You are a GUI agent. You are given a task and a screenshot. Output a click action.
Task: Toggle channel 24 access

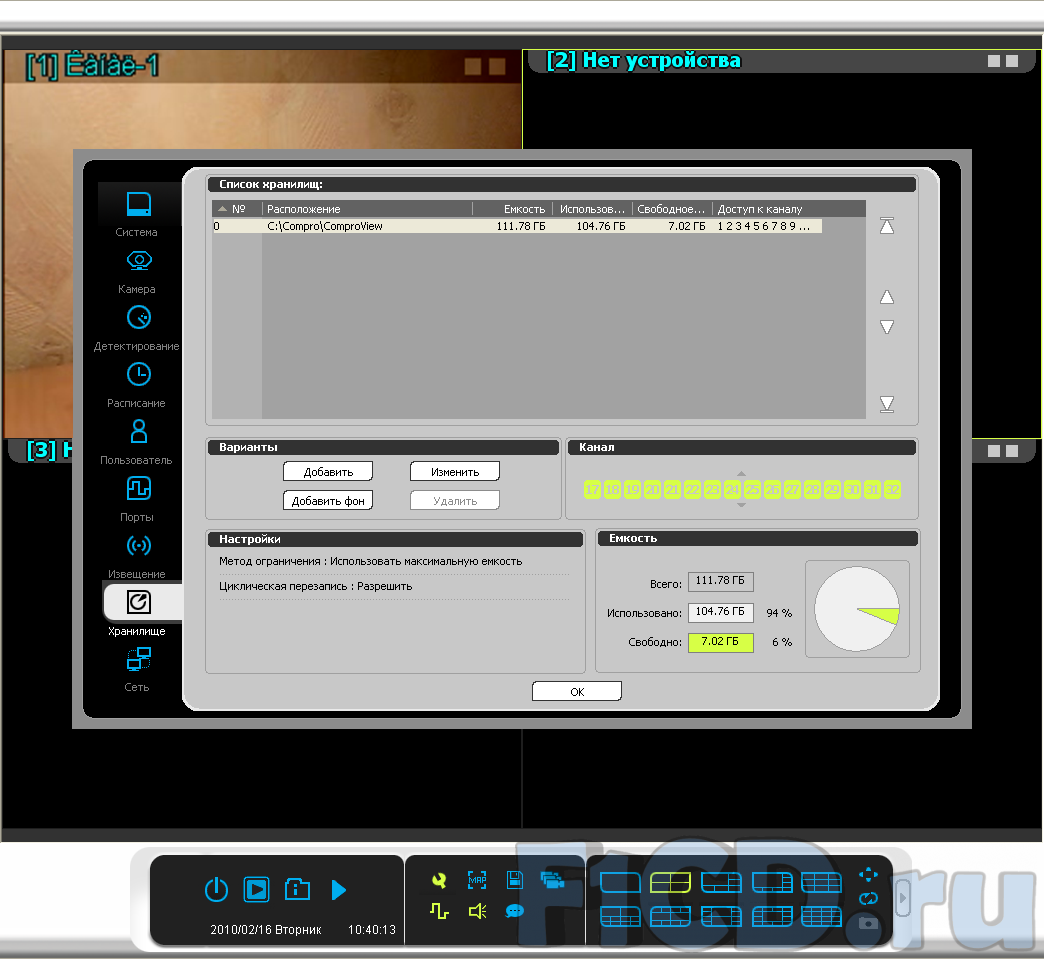(732, 490)
